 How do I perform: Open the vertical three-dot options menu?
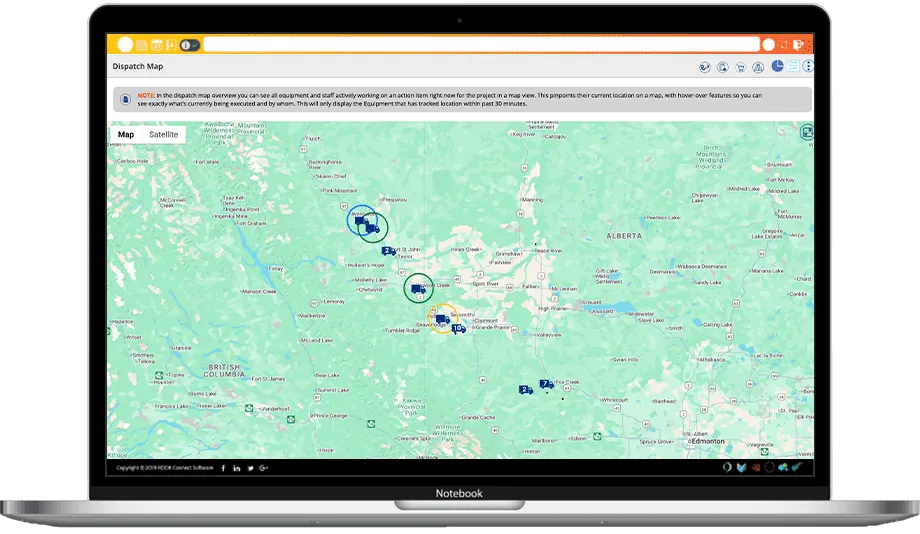tap(808, 67)
